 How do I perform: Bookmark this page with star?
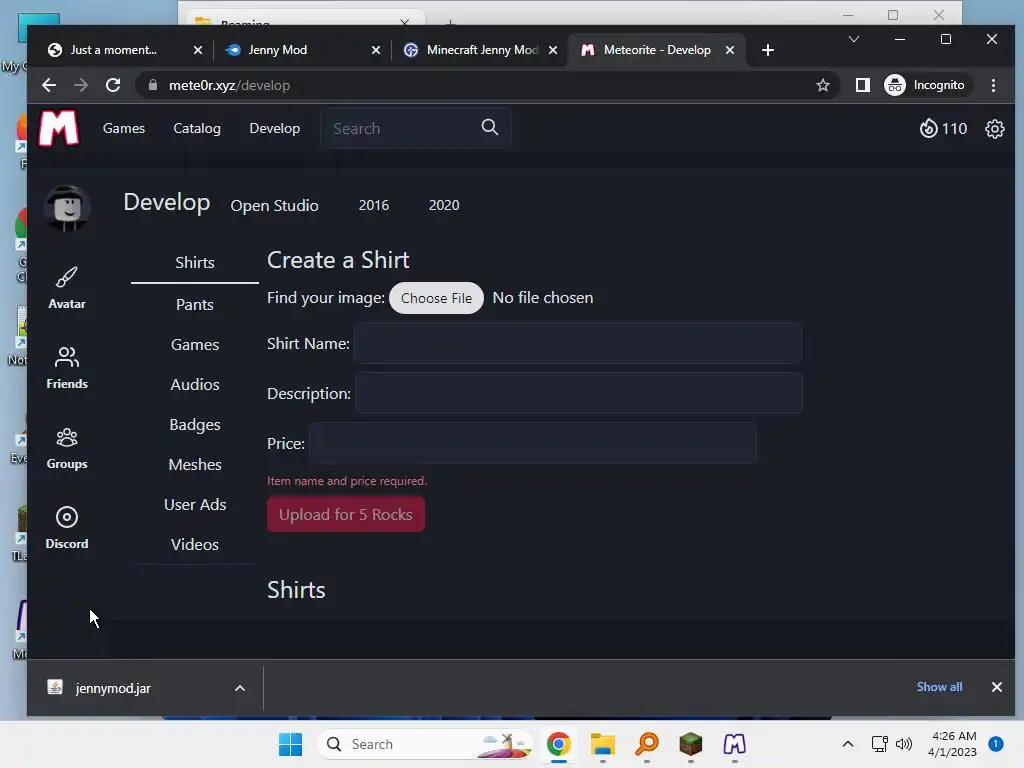click(x=823, y=85)
